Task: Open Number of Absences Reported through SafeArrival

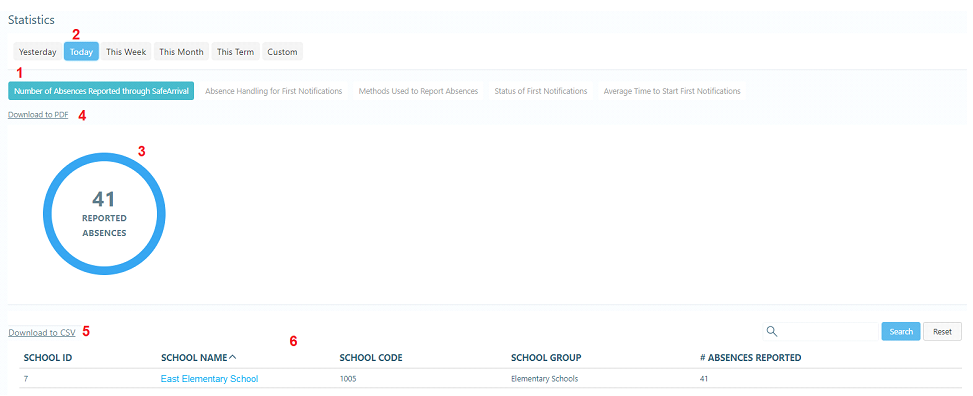Action: (101, 91)
